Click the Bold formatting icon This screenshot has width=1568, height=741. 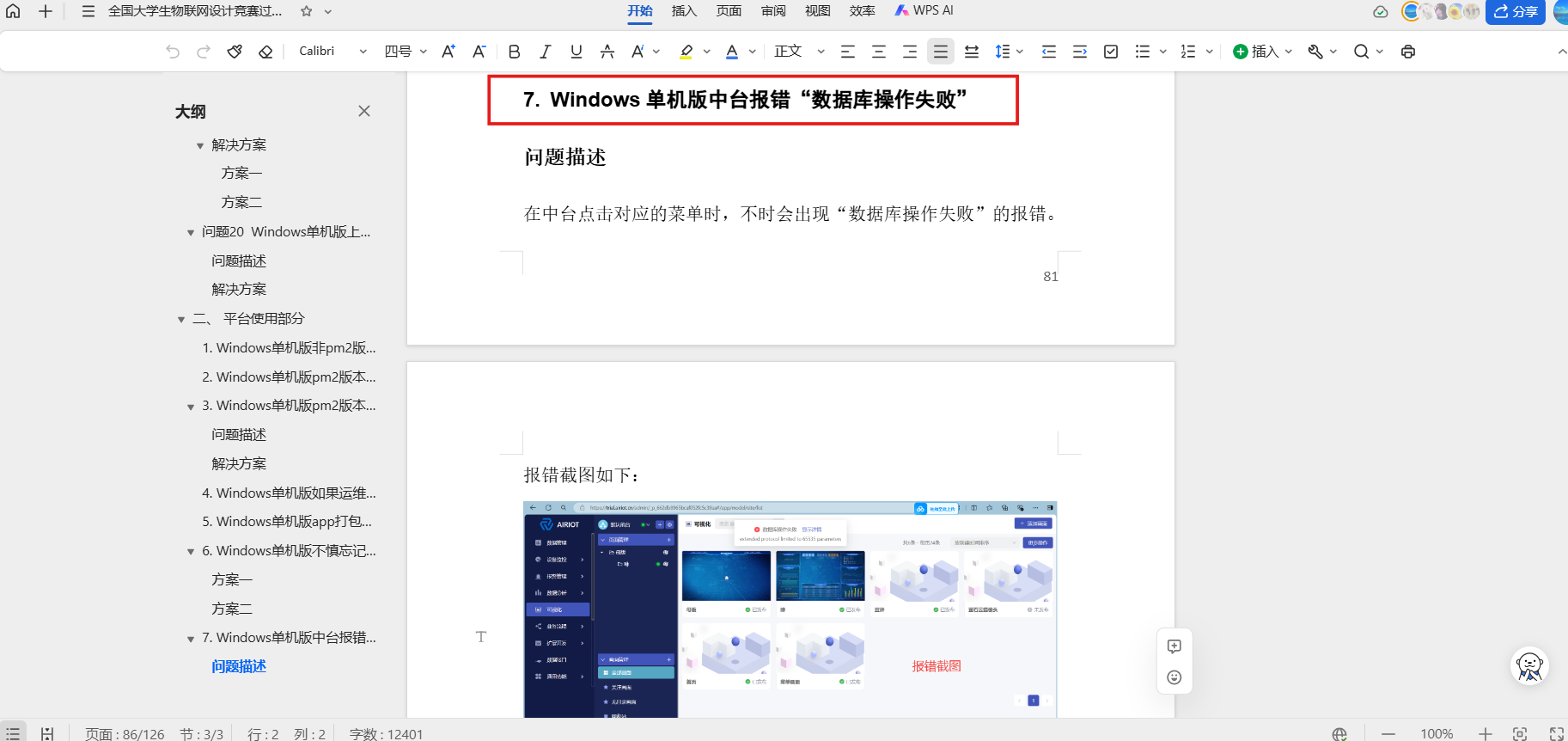[x=514, y=52]
